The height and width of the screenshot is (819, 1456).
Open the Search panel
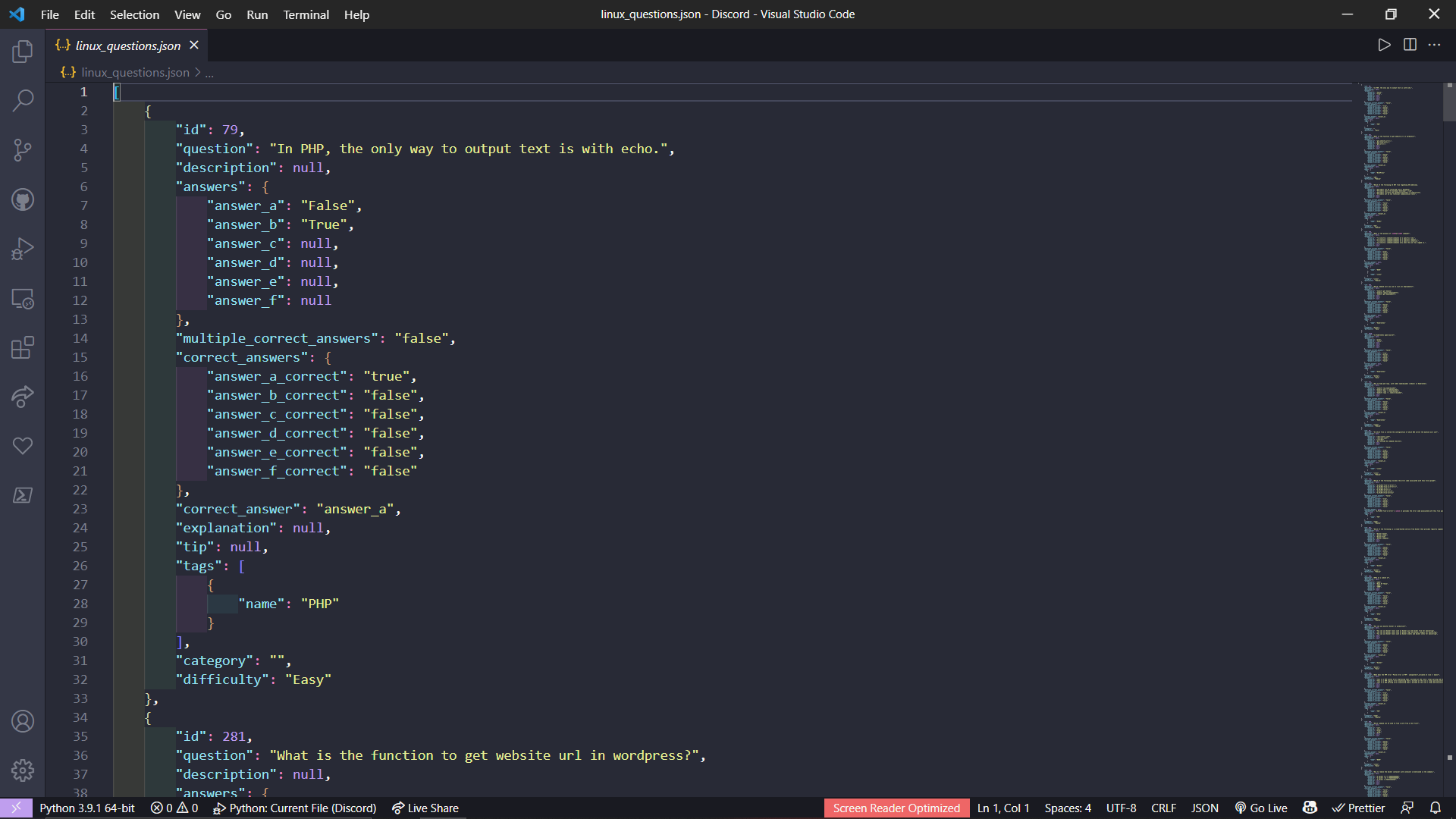coord(23,100)
